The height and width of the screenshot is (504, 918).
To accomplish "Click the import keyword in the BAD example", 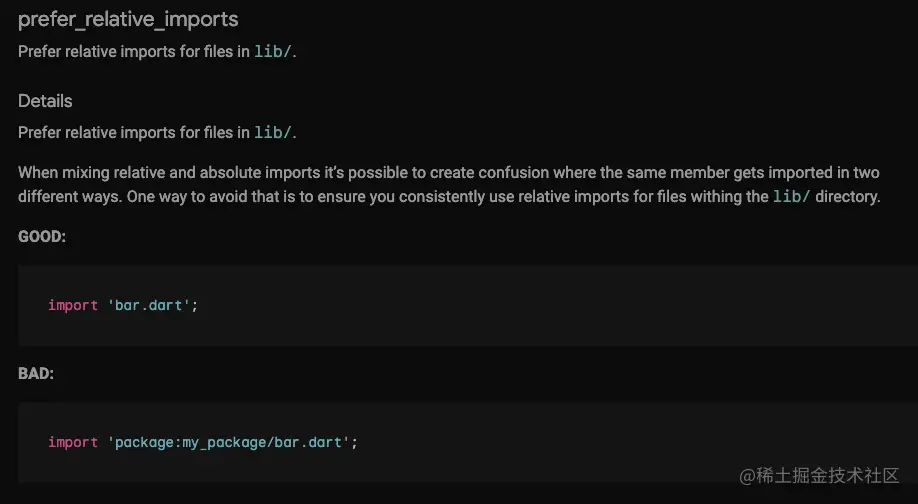I will (x=73, y=441).
